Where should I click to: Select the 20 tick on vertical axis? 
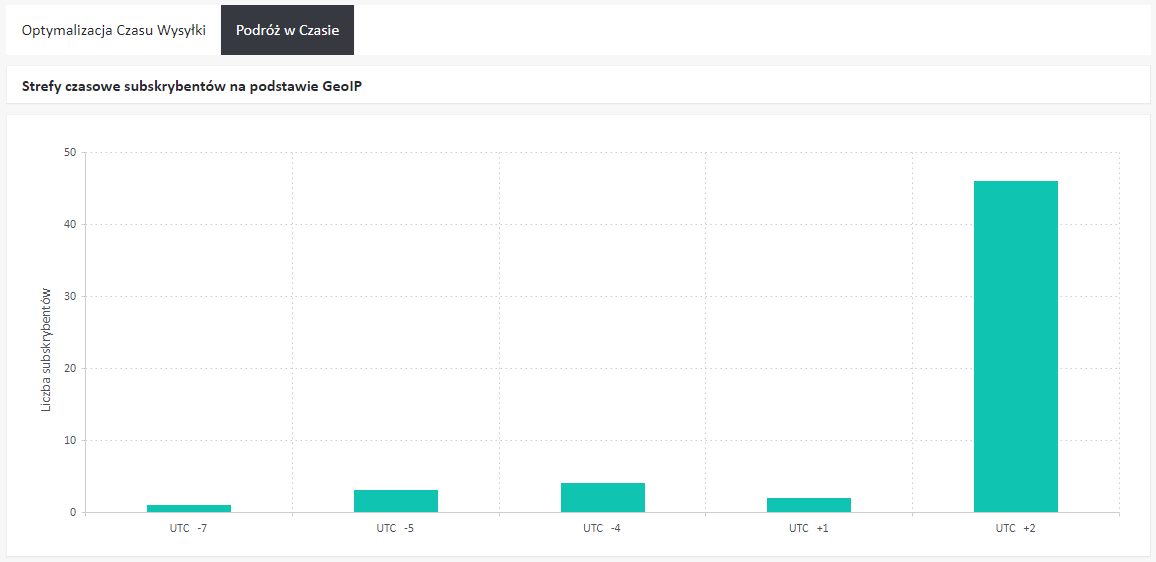69,369
